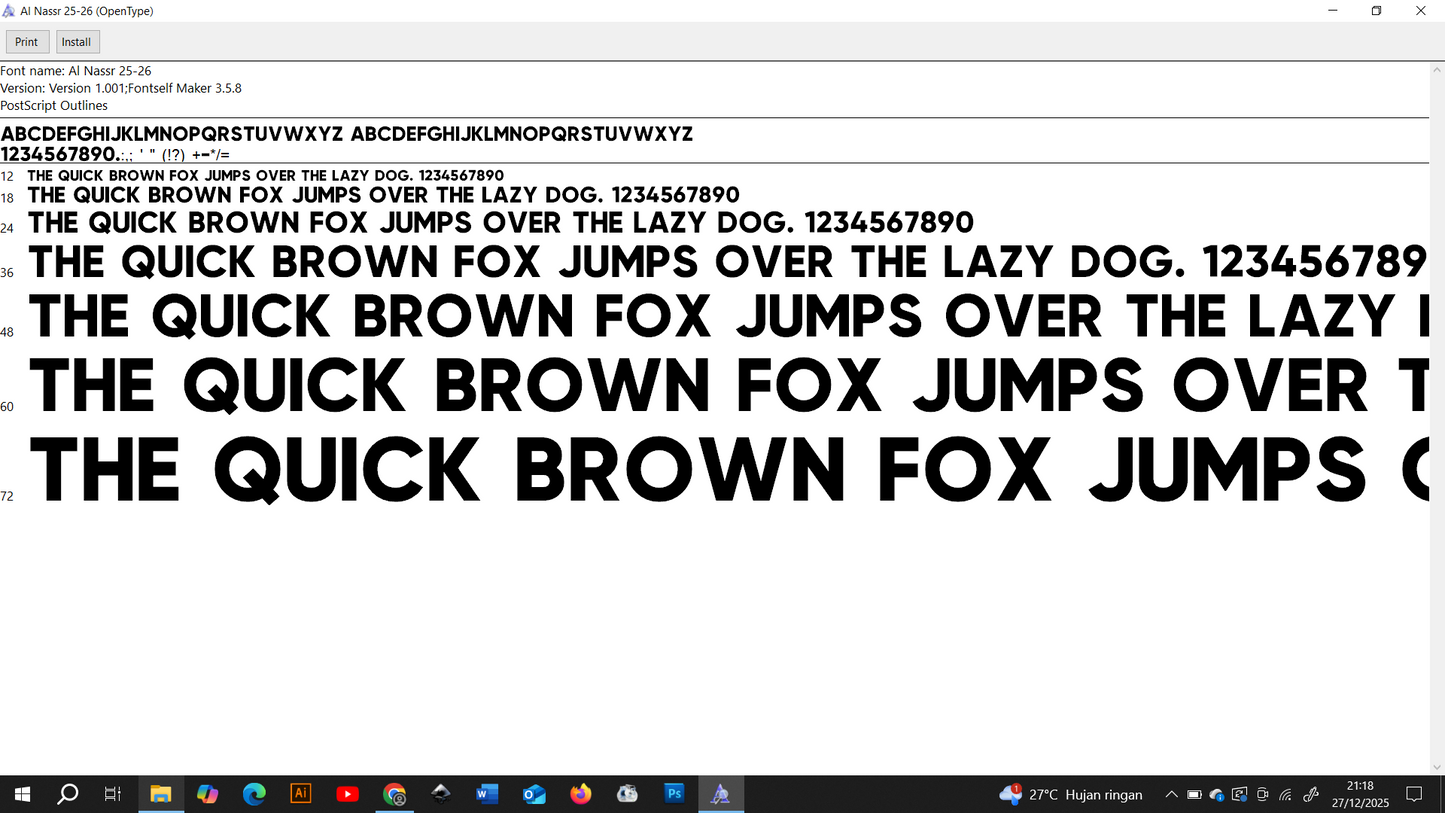The width and height of the screenshot is (1445, 813).
Task: Open YouTube app in the taskbar
Action: point(347,794)
